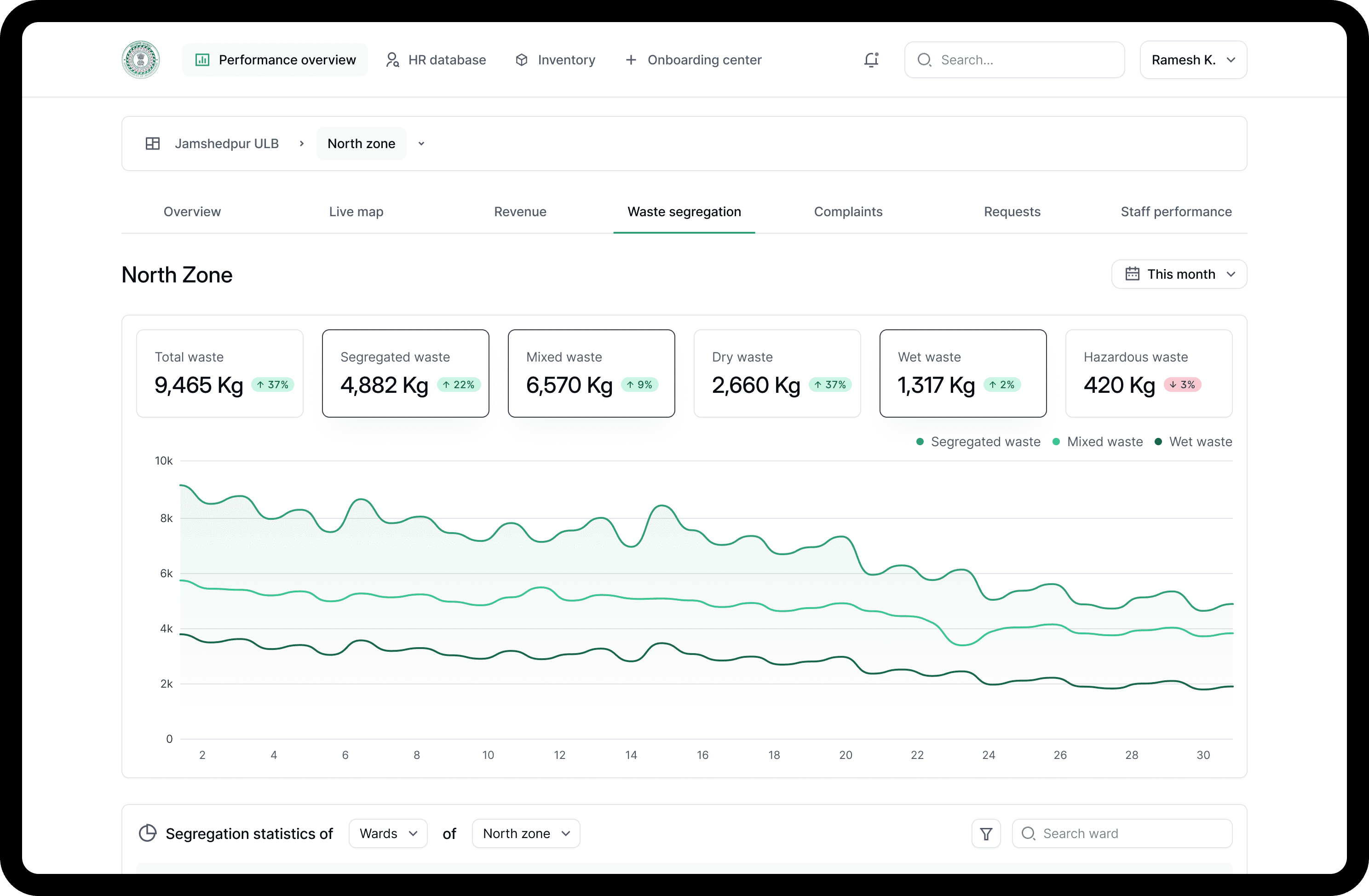1369x896 pixels.
Task: Click the Mixed waste legend dot
Action: pyautogui.click(x=1056, y=442)
